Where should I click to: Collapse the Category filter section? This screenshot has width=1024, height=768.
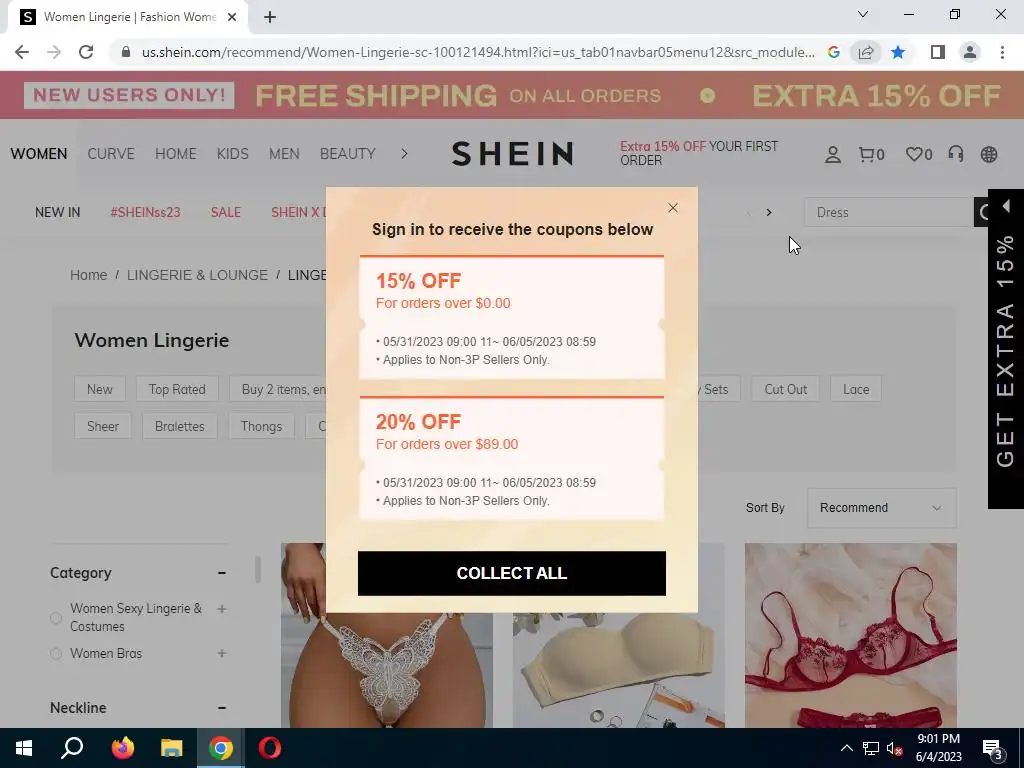click(222, 573)
